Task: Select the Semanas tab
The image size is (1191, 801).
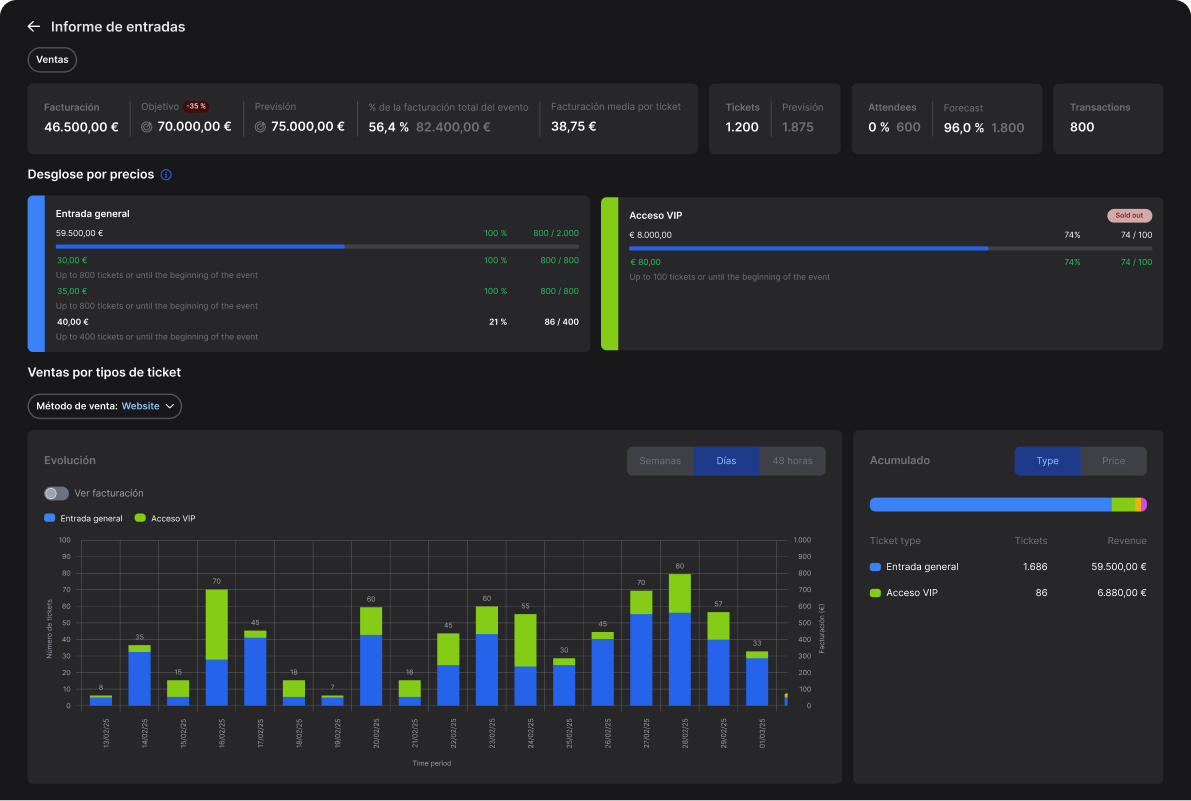Action: pos(660,461)
